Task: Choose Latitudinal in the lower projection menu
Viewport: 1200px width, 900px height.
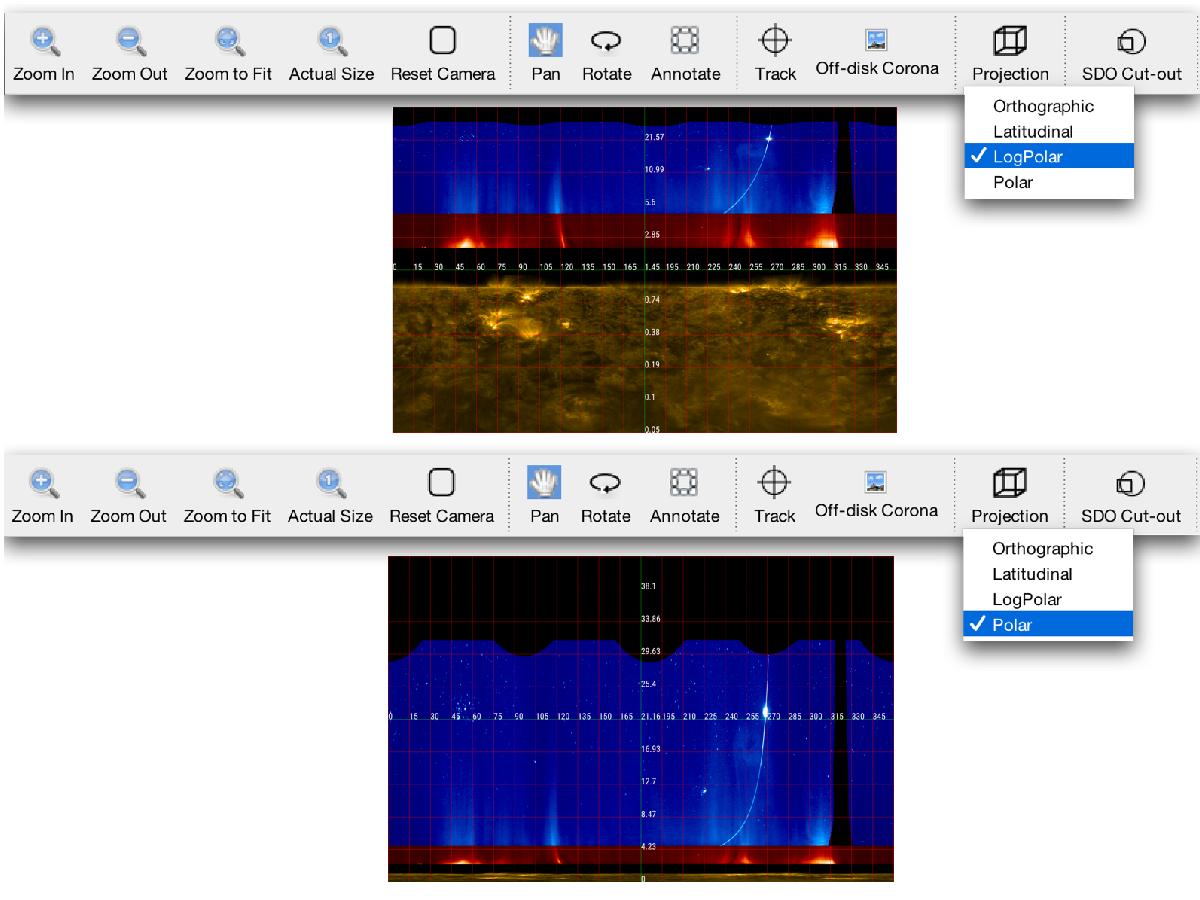Action: pyautogui.click(x=1032, y=574)
